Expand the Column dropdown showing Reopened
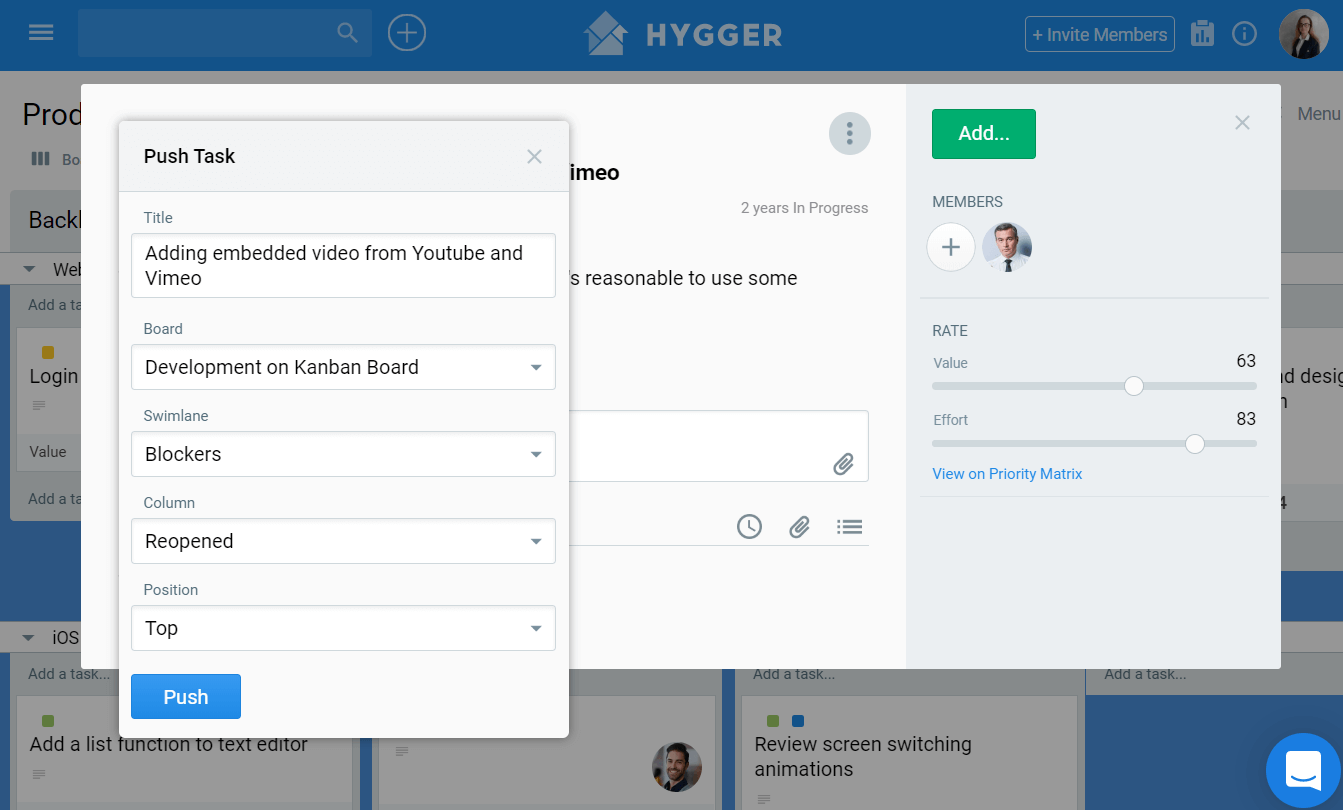The height and width of the screenshot is (810, 1343). click(343, 541)
